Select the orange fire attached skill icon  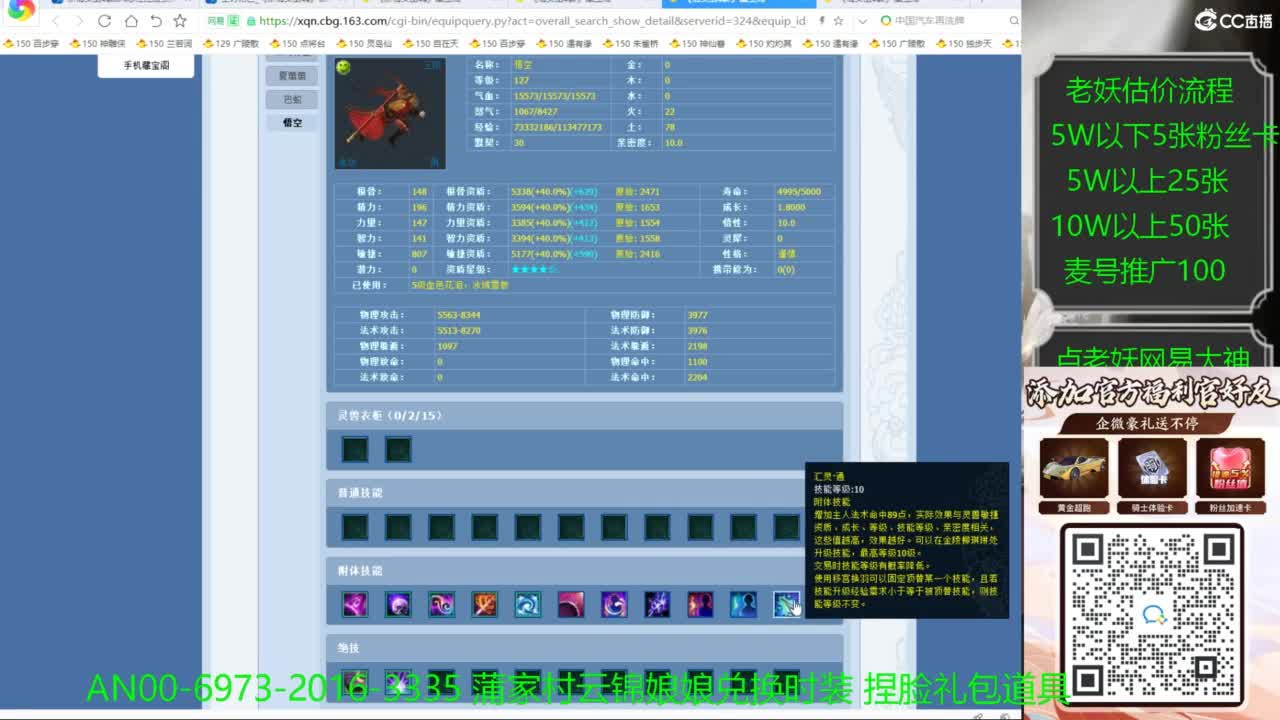[x=485, y=604]
